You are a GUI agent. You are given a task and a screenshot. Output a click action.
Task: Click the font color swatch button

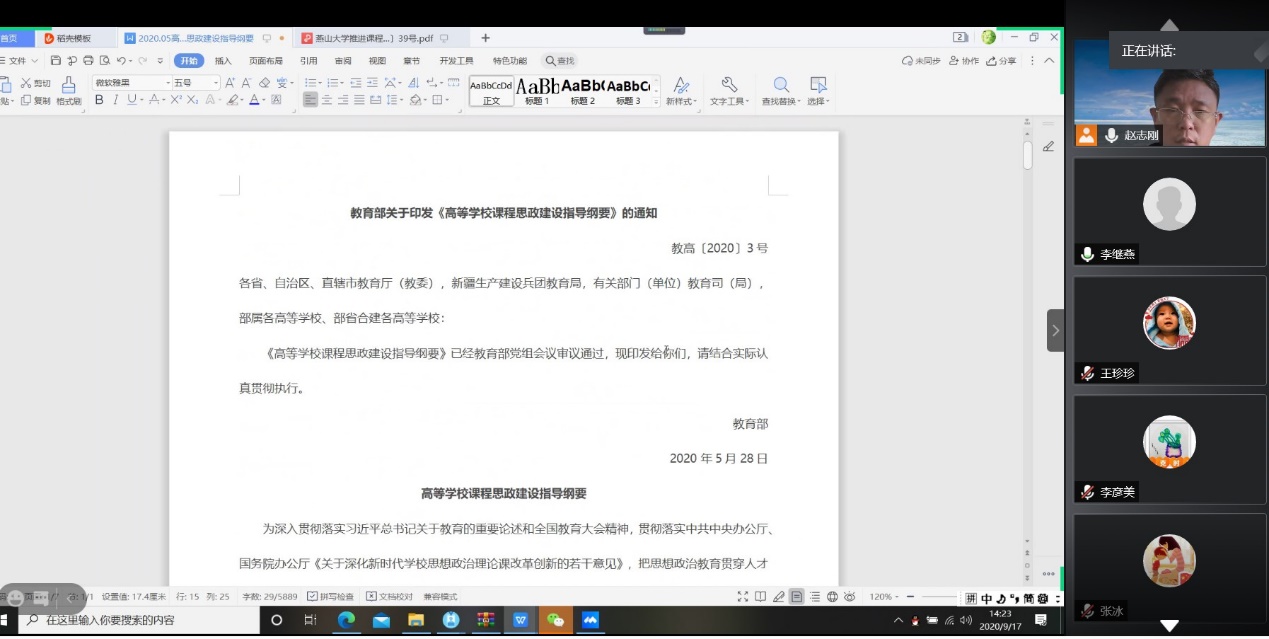(x=255, y=100)
